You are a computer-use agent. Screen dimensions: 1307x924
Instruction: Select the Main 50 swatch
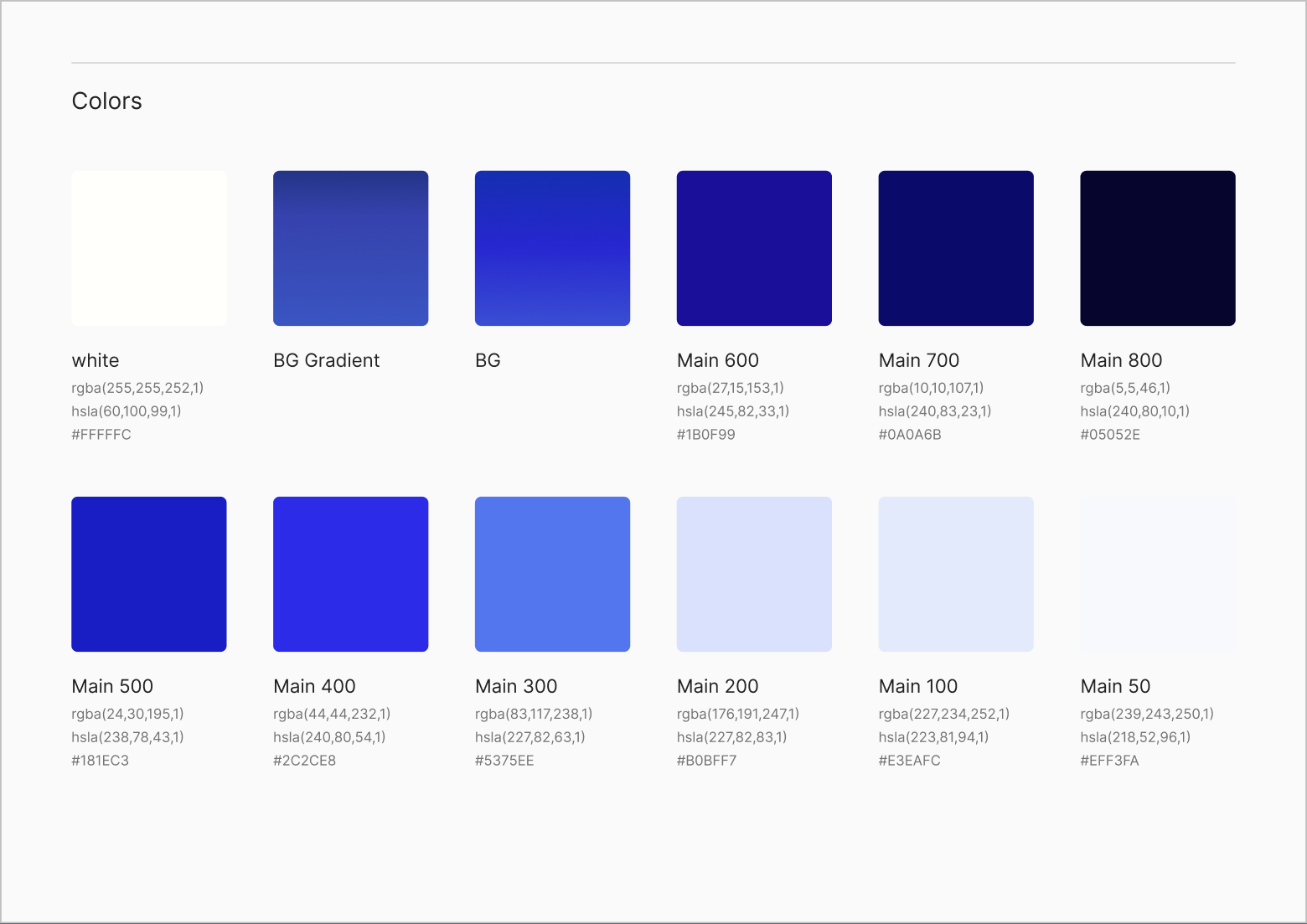coord(1158,574)
